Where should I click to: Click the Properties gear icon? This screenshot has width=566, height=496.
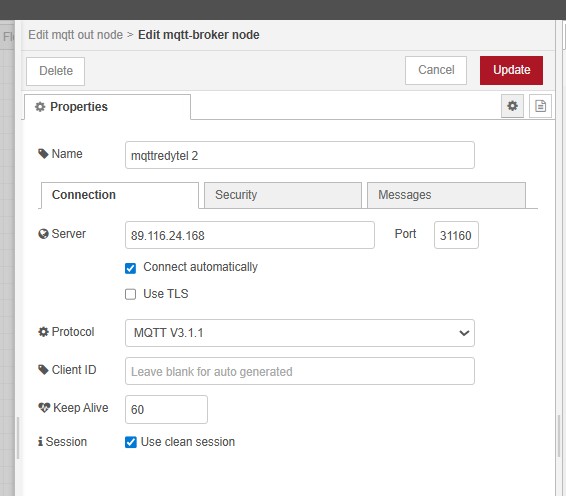click(x=40, y=107)
